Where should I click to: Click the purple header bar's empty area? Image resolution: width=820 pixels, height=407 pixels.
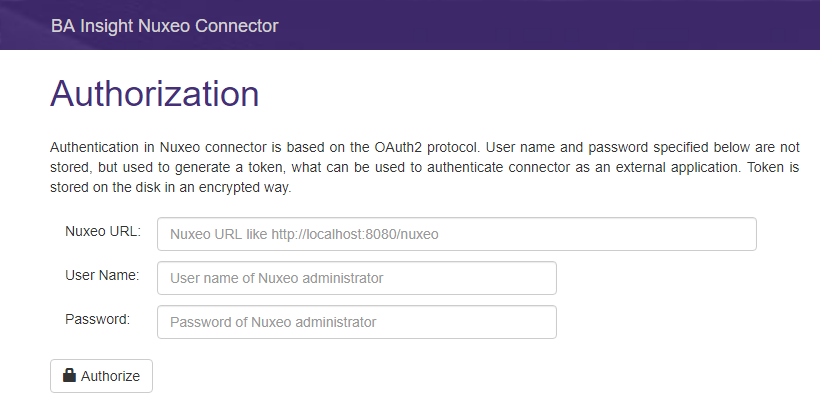(x=550, y=25)
